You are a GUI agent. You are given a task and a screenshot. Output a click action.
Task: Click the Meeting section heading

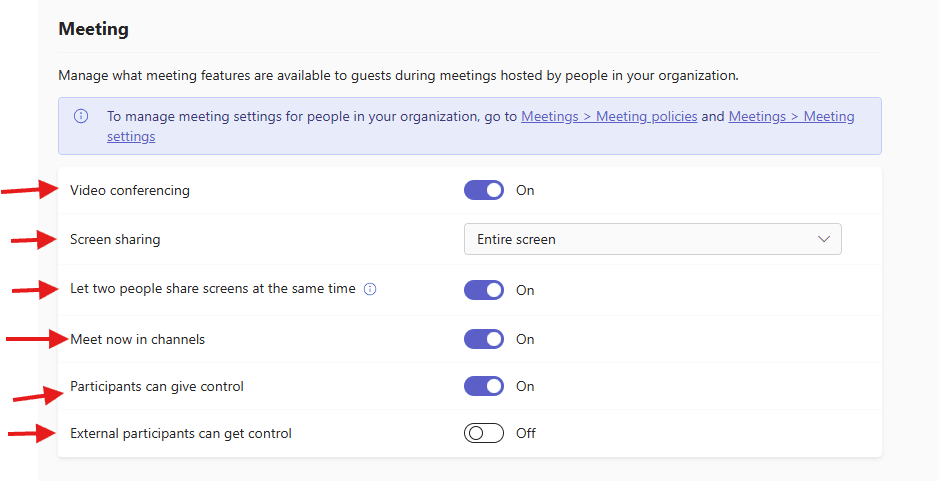pos(93,29)
